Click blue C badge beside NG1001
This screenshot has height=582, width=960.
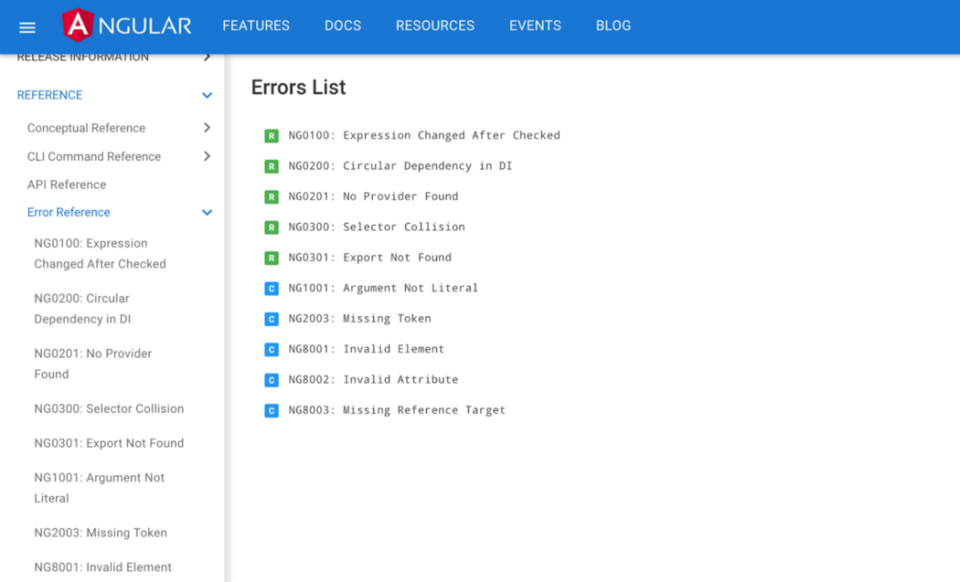pos(271,288)
